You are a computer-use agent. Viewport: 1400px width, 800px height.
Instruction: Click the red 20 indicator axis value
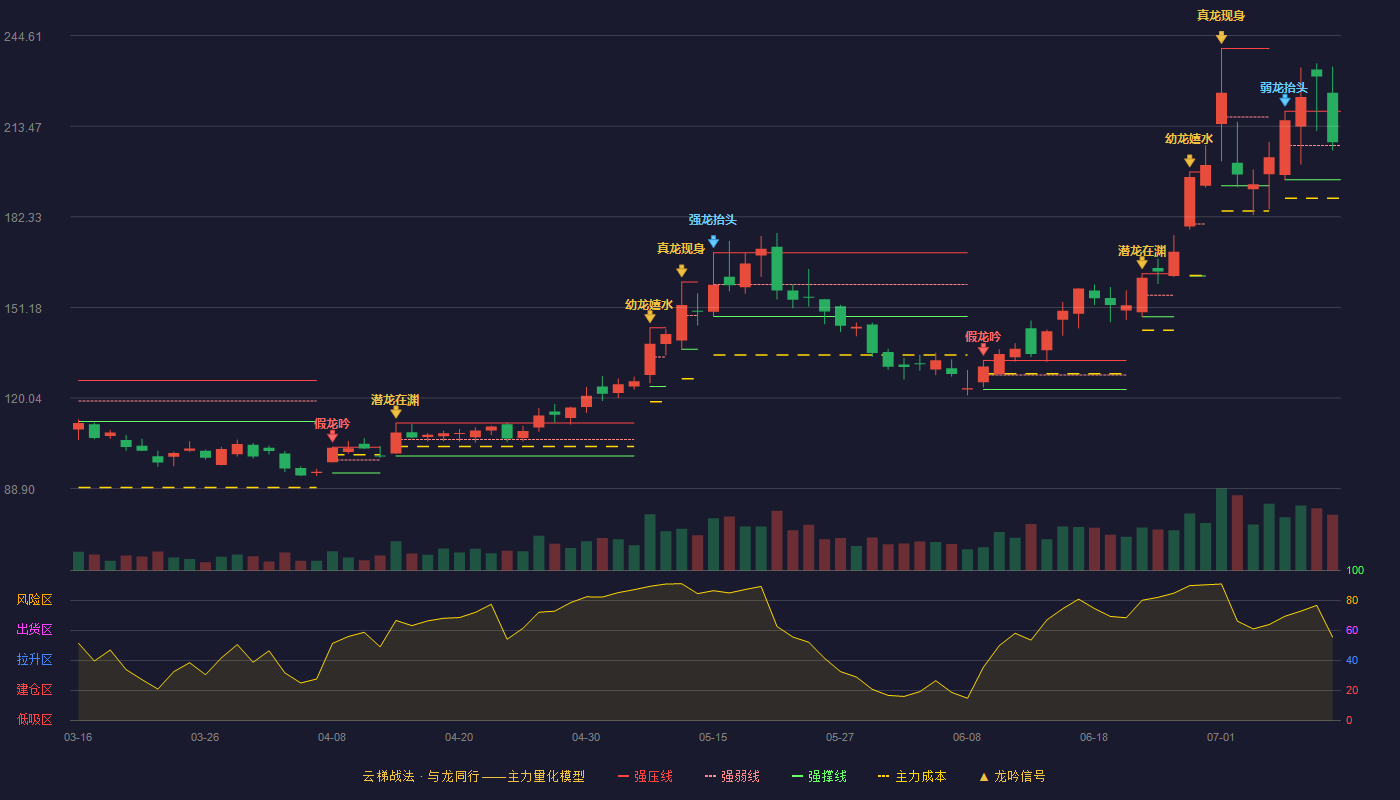[1351, 690]
